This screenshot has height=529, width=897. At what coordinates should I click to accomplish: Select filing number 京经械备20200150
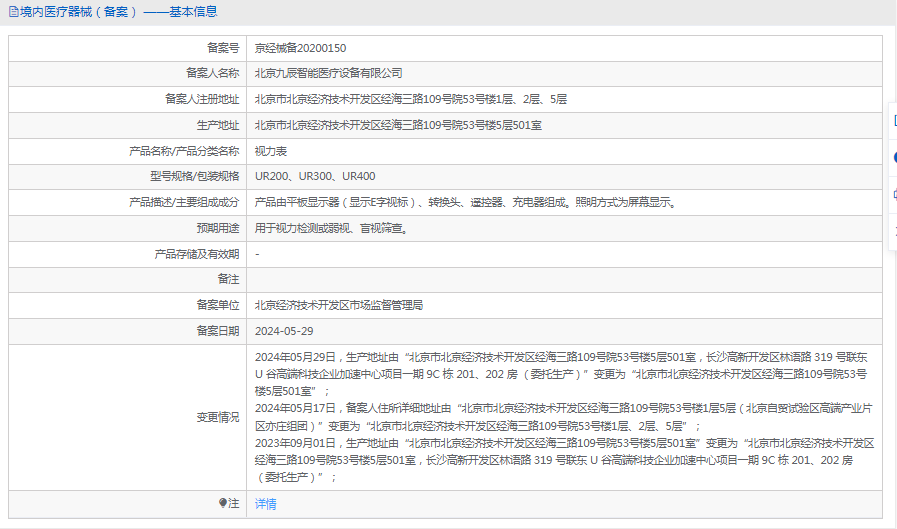(300, 48)
